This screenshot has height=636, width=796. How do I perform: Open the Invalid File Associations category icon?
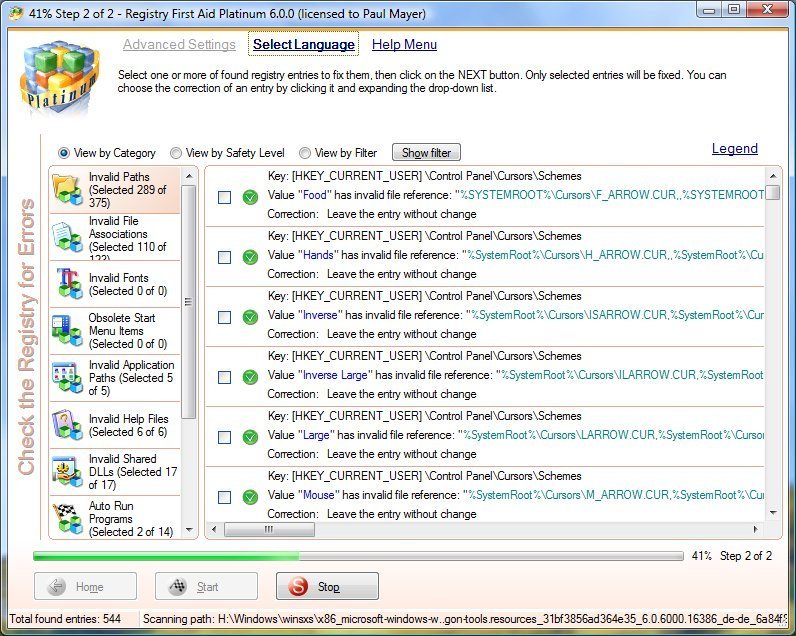tap(67, 236)
